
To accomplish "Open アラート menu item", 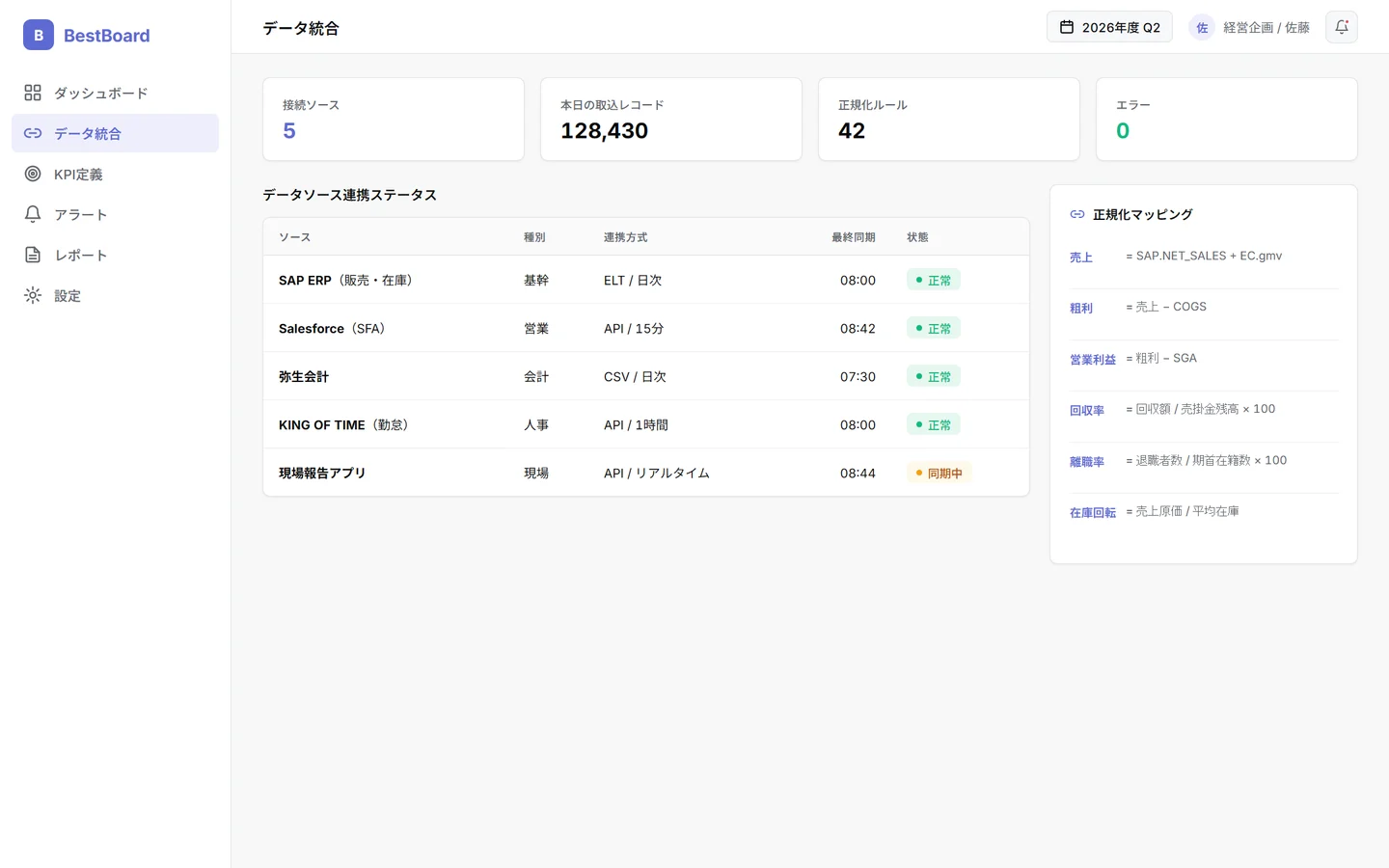I will point(115,214).
